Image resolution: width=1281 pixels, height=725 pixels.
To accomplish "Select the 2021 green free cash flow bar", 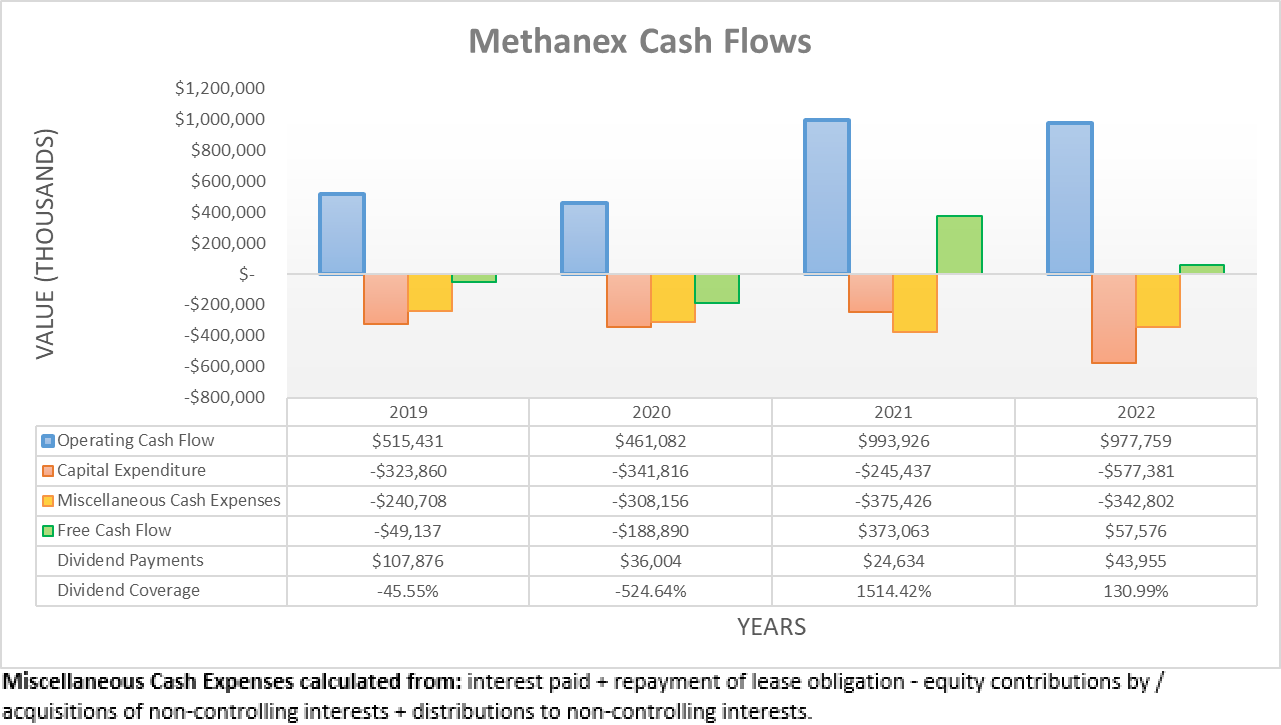I will pos(959,245).
